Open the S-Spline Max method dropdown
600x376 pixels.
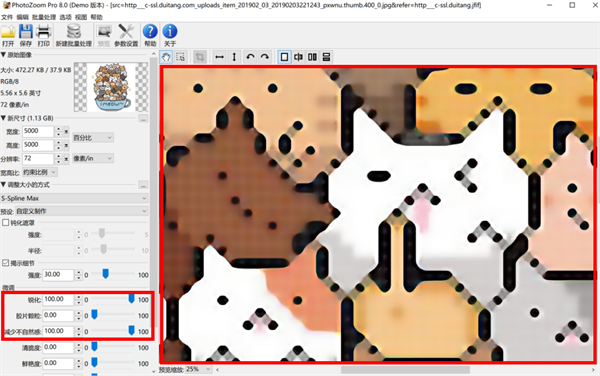(x=74, y=198)
